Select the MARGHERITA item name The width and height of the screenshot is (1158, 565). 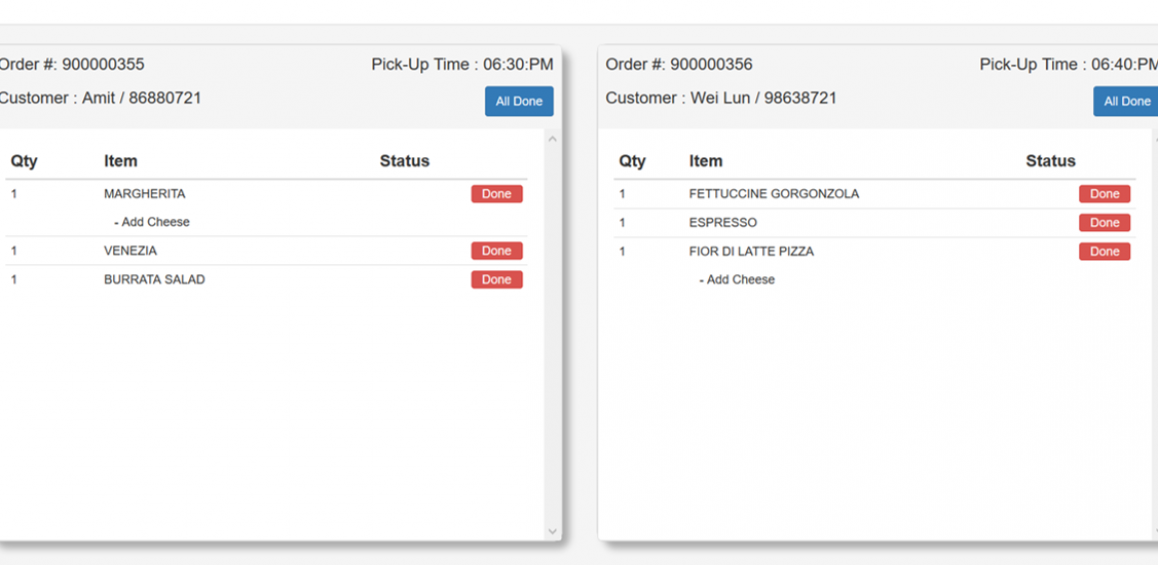tap(144, 194)
